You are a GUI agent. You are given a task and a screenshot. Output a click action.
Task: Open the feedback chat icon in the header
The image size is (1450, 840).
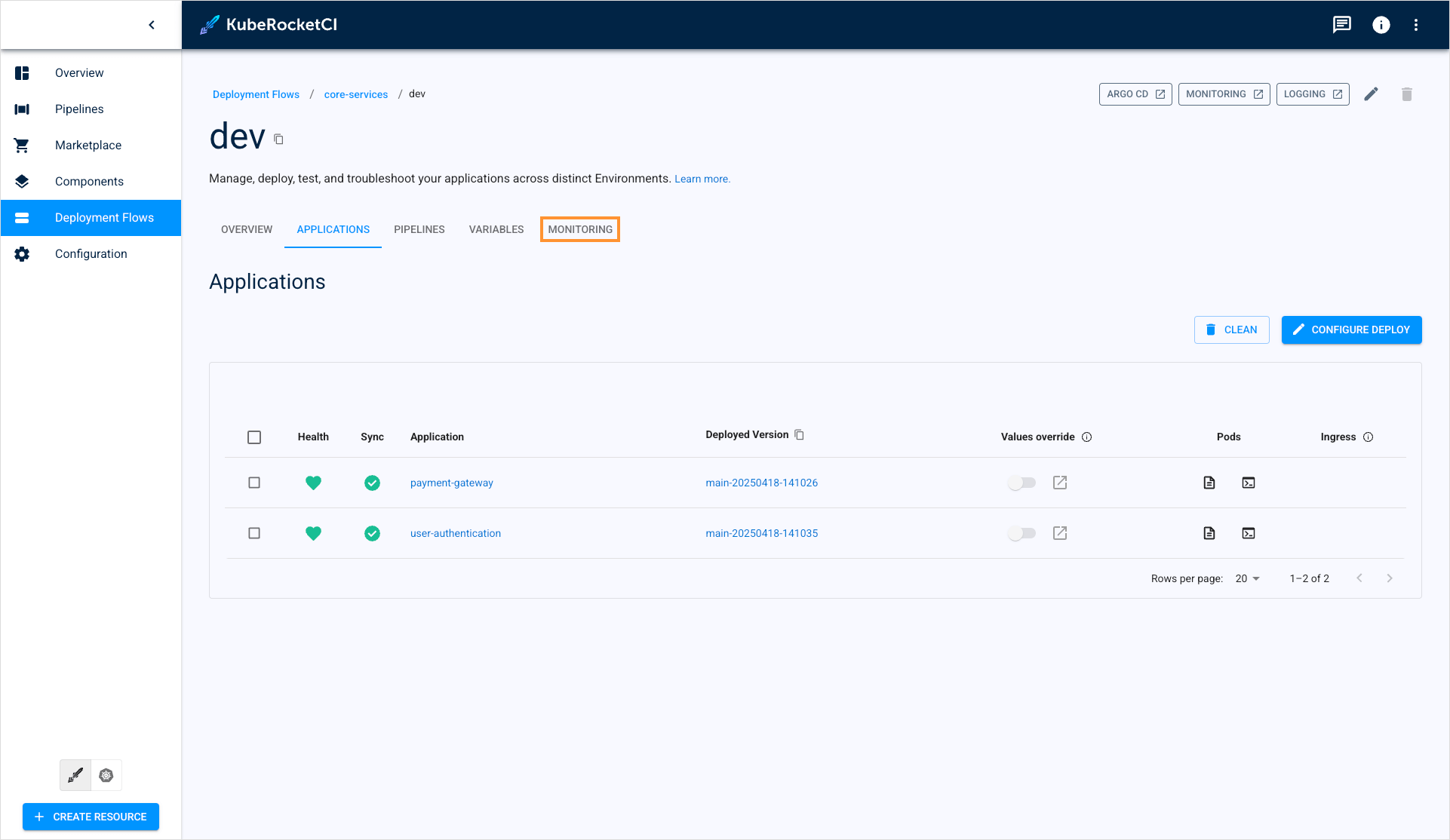tap(1341, 24)
